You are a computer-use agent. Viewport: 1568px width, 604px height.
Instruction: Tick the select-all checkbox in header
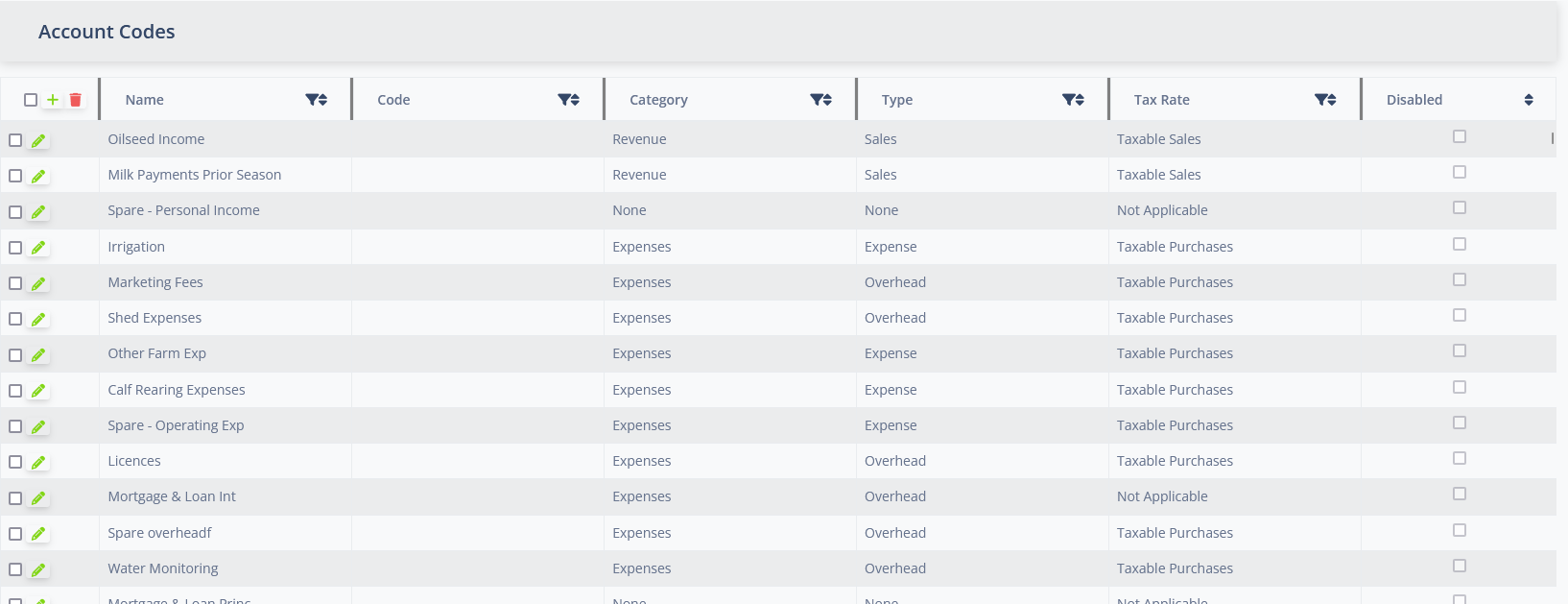pyautogui.click(x=31, y=100)
